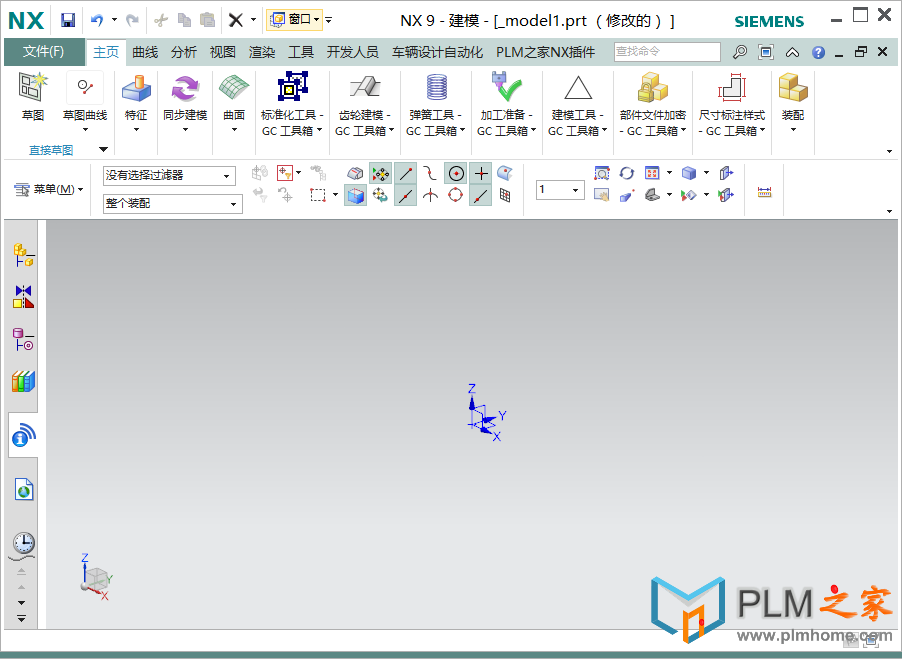902x659 pixels.
Task: Toggle Point on Curve snap option
Action: (x=480, y=196)
